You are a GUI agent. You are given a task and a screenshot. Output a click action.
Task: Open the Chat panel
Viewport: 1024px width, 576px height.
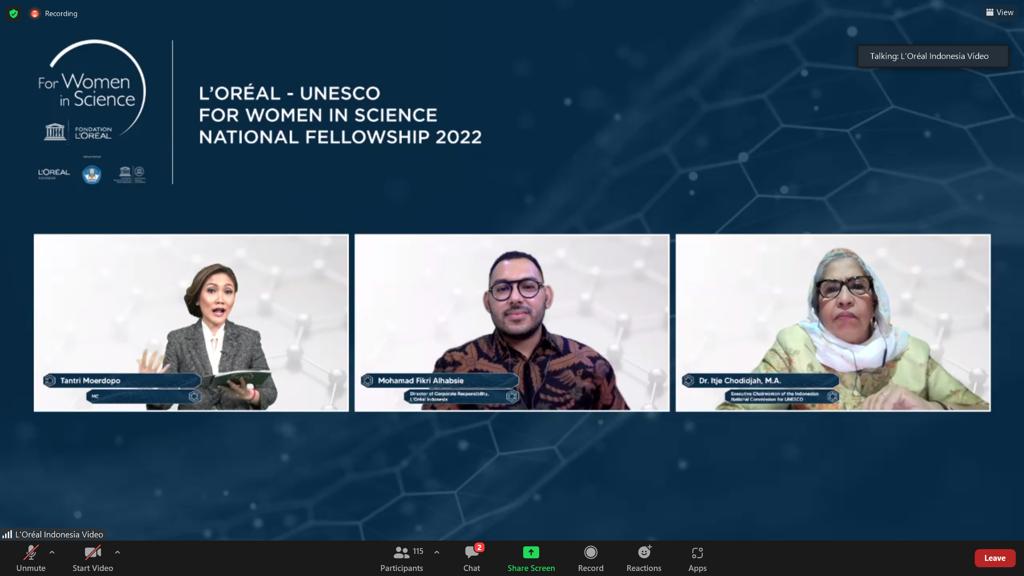(472, 559)
